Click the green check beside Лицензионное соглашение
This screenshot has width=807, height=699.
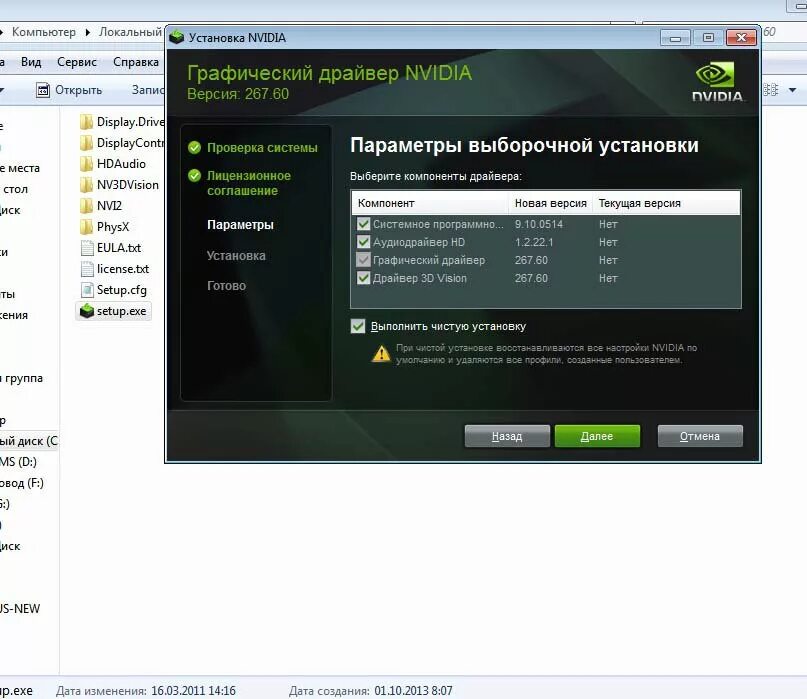(195, 176)
